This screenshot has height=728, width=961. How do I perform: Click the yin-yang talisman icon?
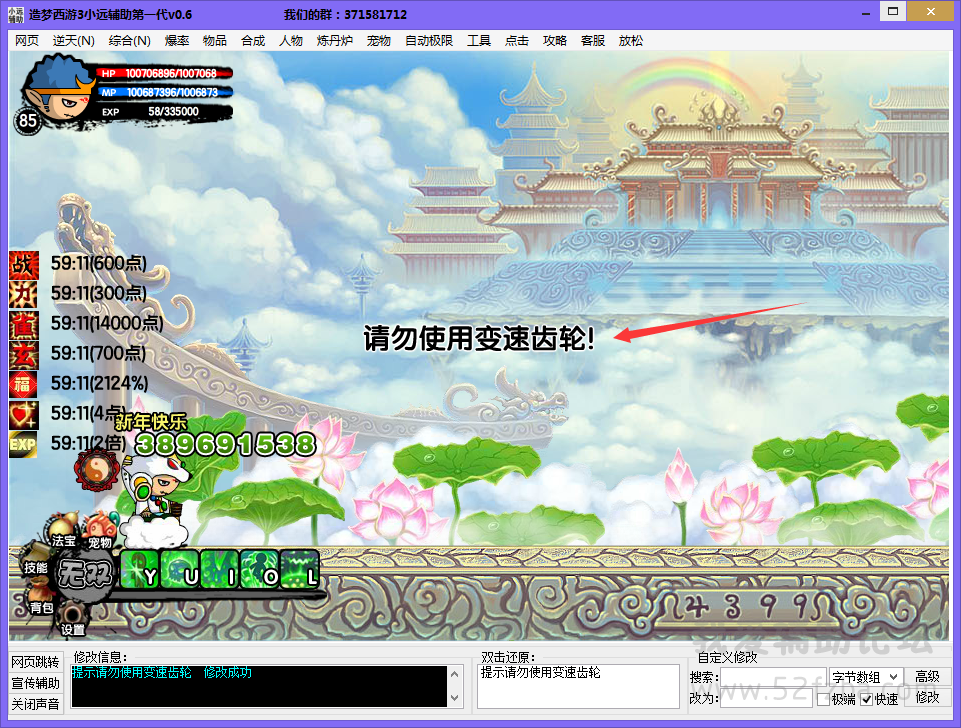point(96,470)
